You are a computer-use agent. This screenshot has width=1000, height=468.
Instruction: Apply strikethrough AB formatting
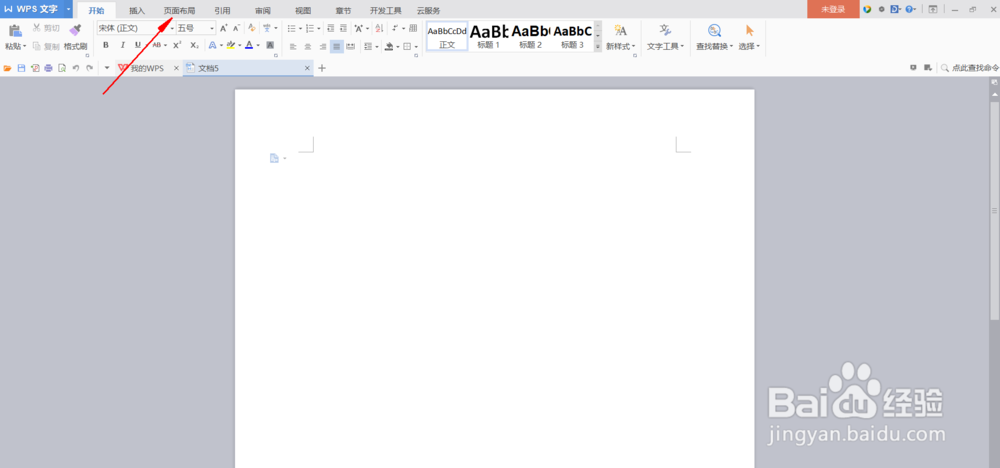coord(156,45)
